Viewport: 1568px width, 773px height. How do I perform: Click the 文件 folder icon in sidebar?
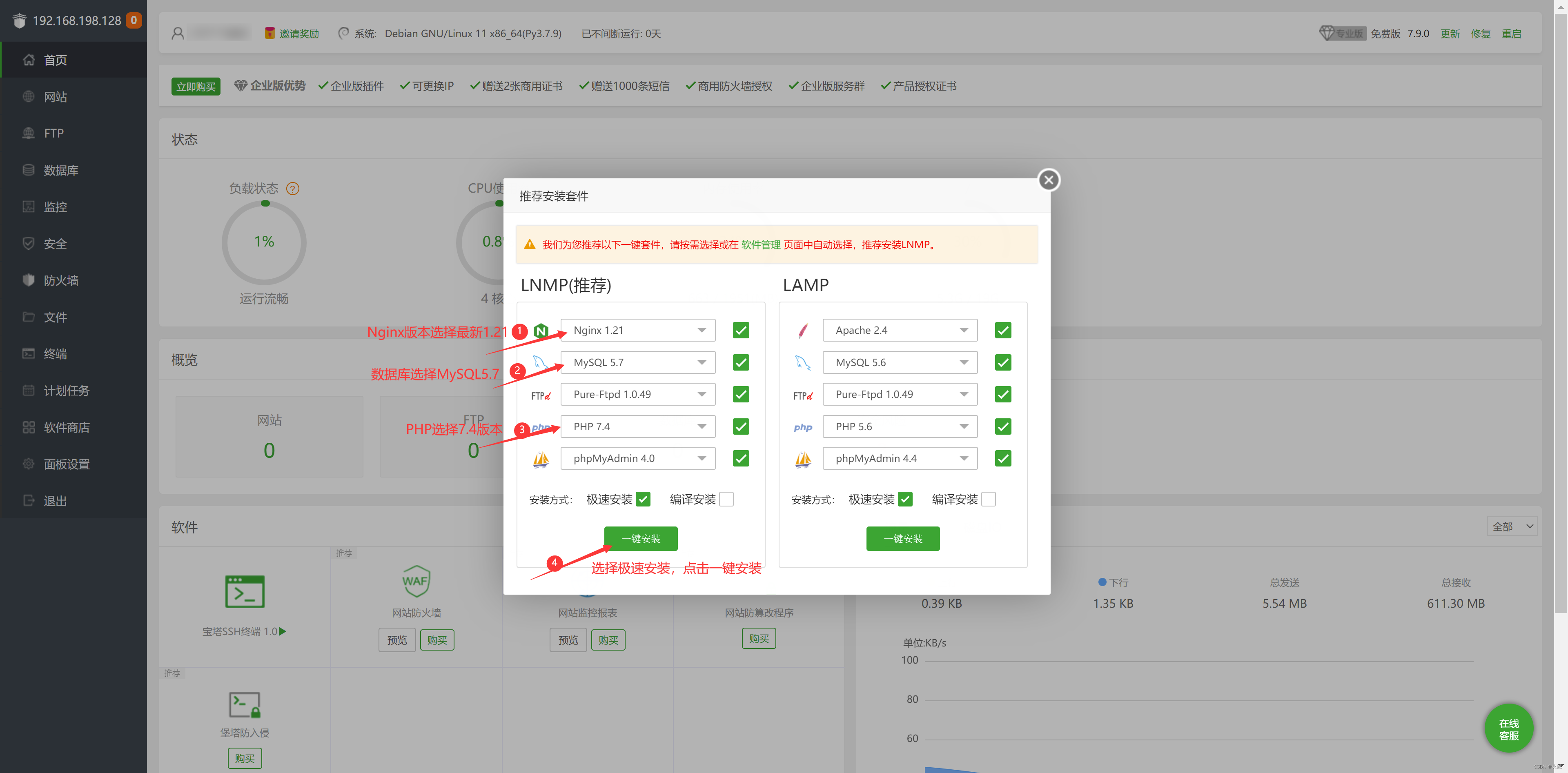point(29,317)
